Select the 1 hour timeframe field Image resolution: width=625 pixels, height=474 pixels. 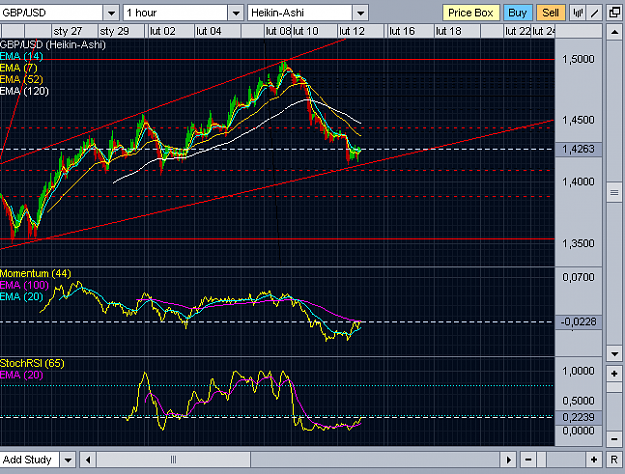pyautogui.click(x=176, y=13)
